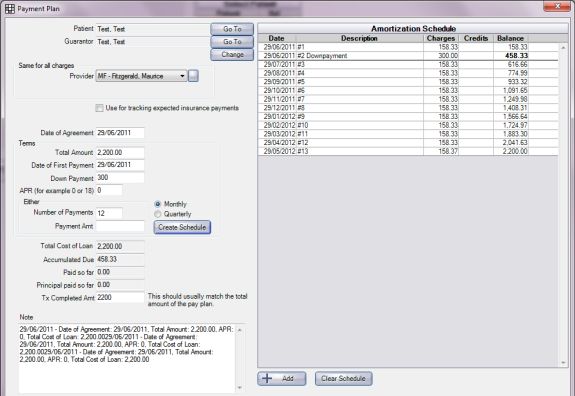Click Go To next to Patient
The height and width of the screenshot is (396, 575).
click(x=232, y=29)
